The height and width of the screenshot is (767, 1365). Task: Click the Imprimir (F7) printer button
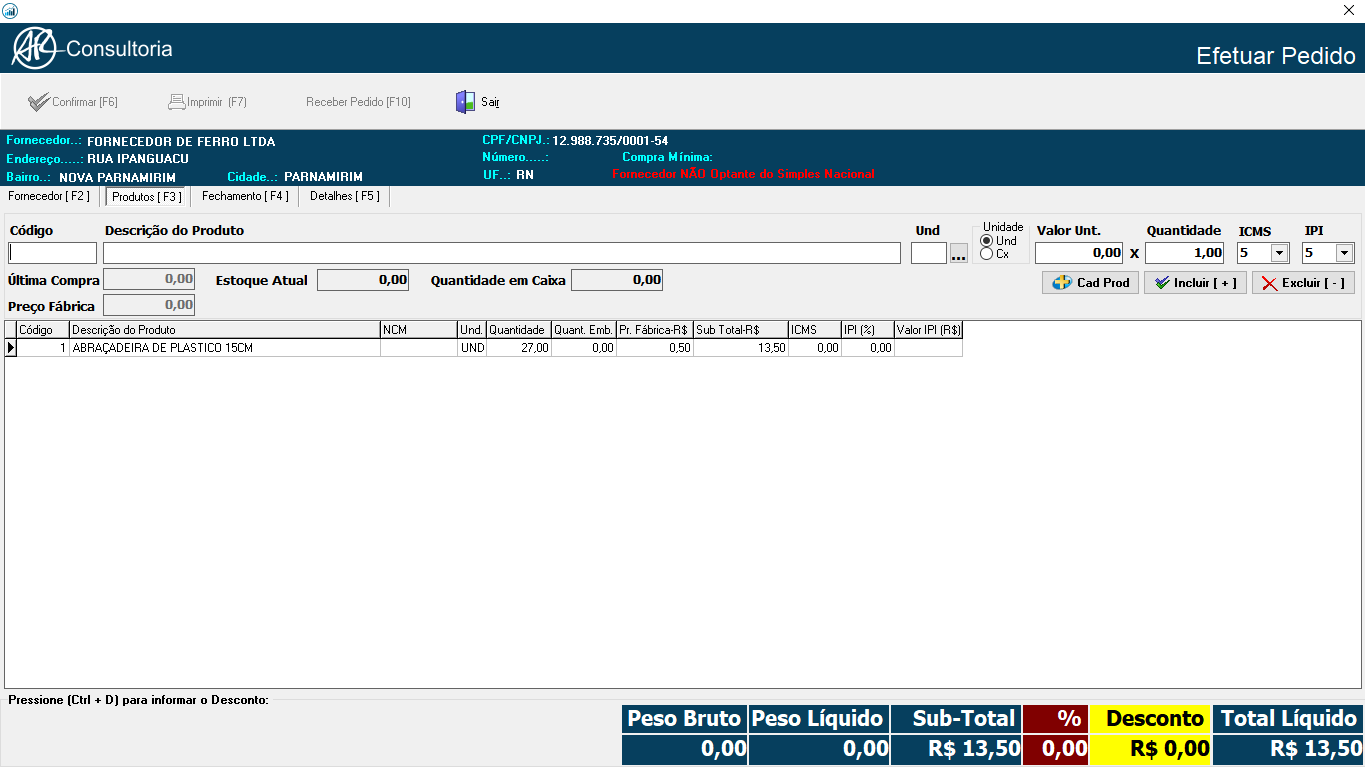pyautogui.click(x=207, y=102)
